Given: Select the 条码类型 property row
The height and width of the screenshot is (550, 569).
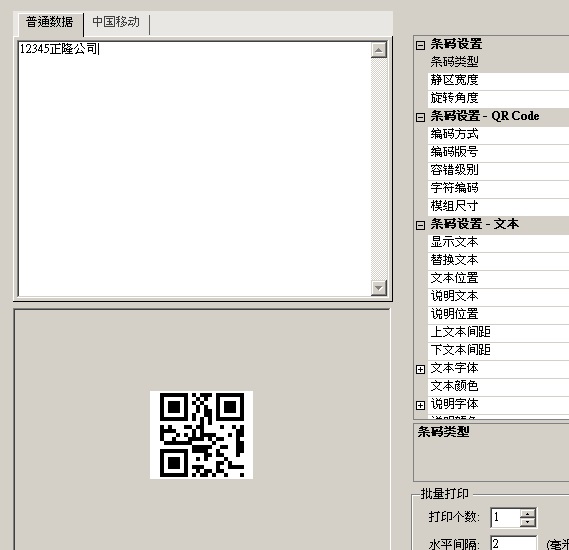Looking at the screenshot, I should coord(499,62).
